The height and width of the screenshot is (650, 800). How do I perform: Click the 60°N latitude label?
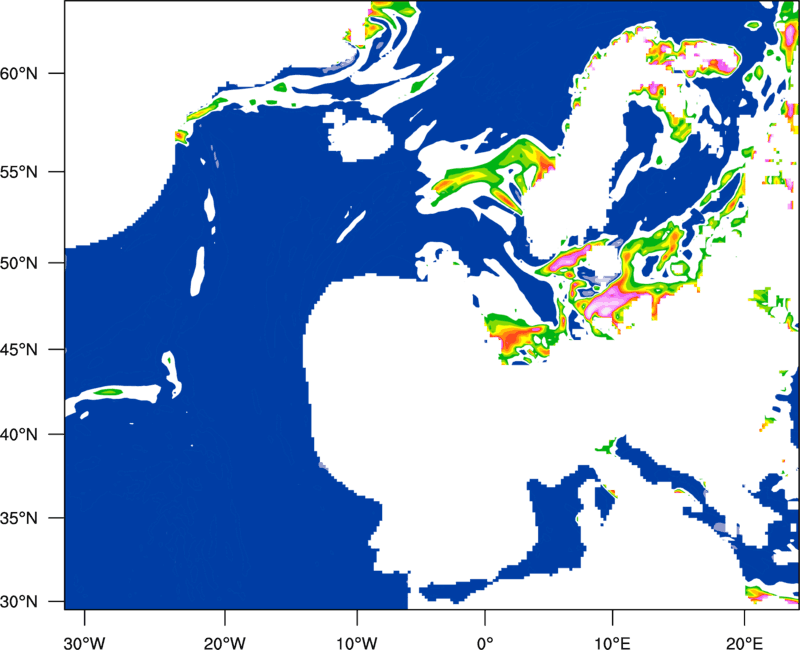coord(19,74)
